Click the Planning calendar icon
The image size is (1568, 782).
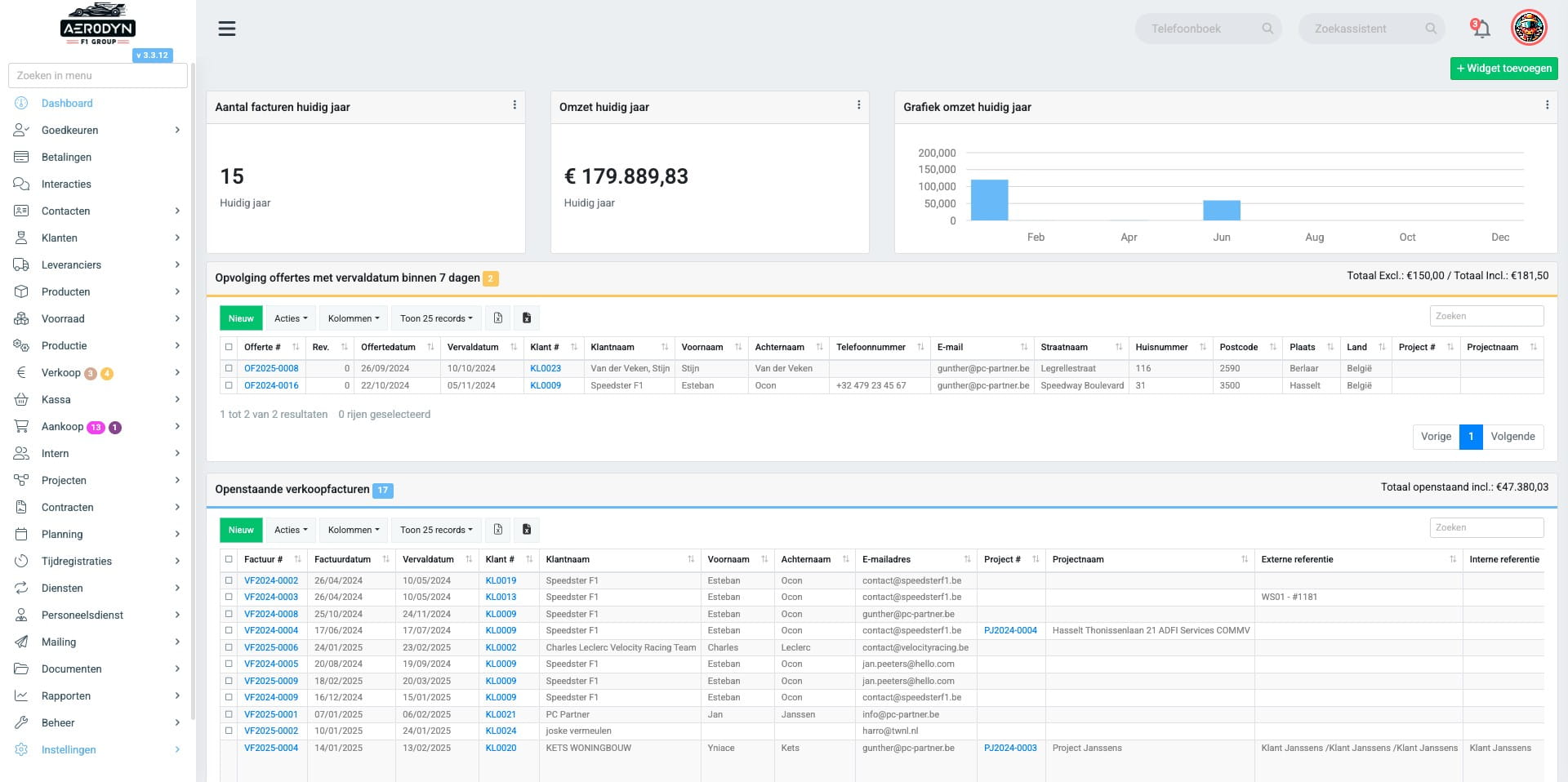coord(21,534)
